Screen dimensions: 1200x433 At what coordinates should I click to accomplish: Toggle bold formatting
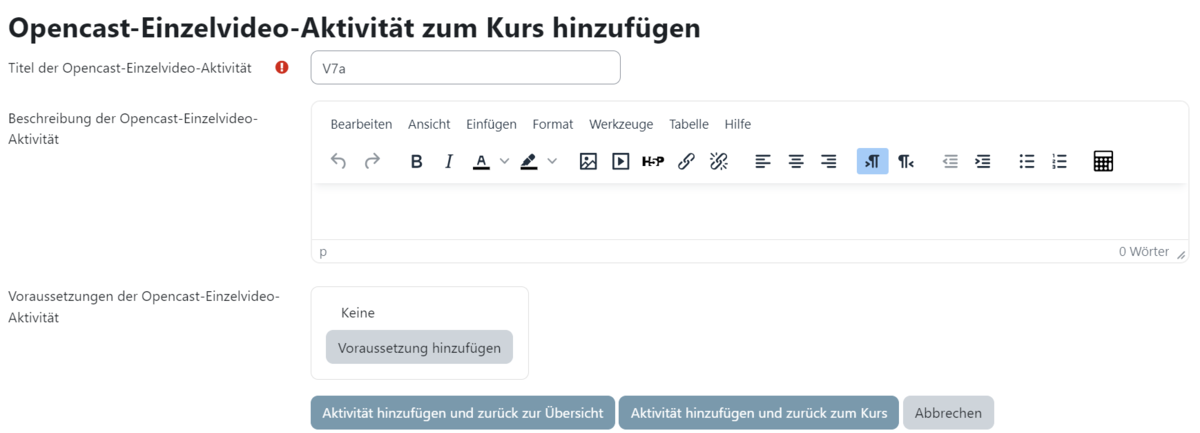[417, 161]
